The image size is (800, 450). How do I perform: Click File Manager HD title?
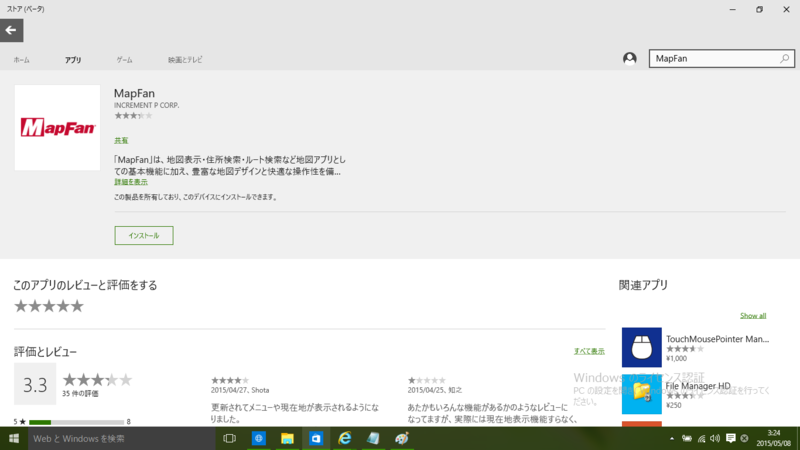(698, 386)
